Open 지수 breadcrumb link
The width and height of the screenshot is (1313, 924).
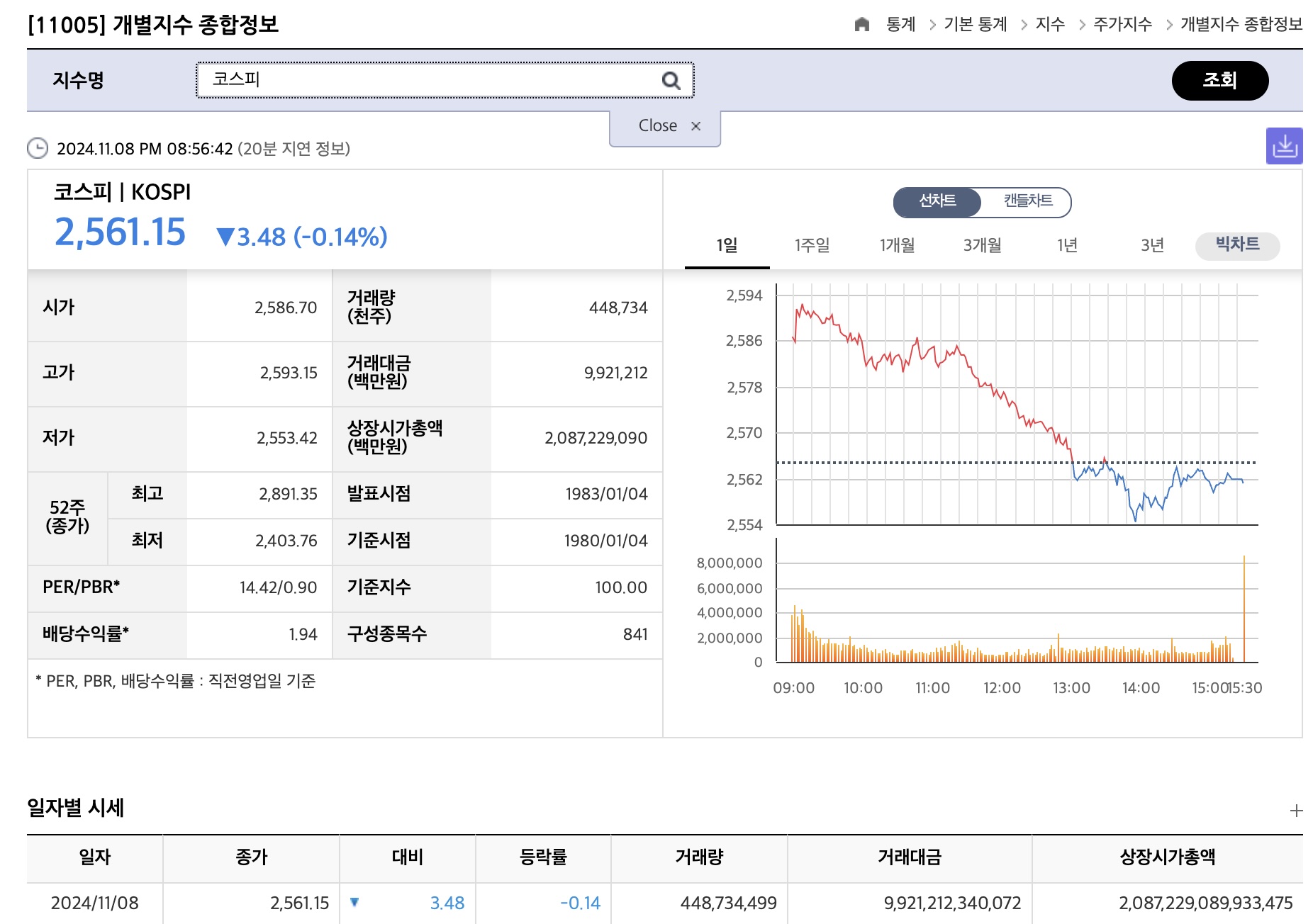coord(1050,25)
